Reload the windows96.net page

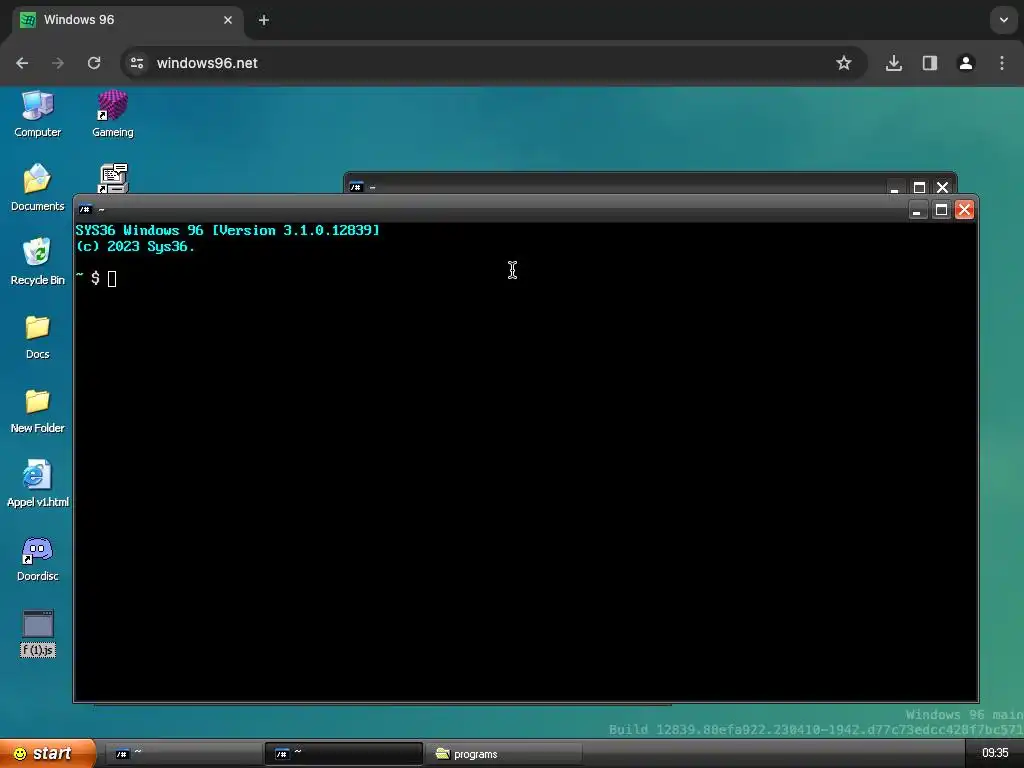pyautogui.click(x=94, y=63)
